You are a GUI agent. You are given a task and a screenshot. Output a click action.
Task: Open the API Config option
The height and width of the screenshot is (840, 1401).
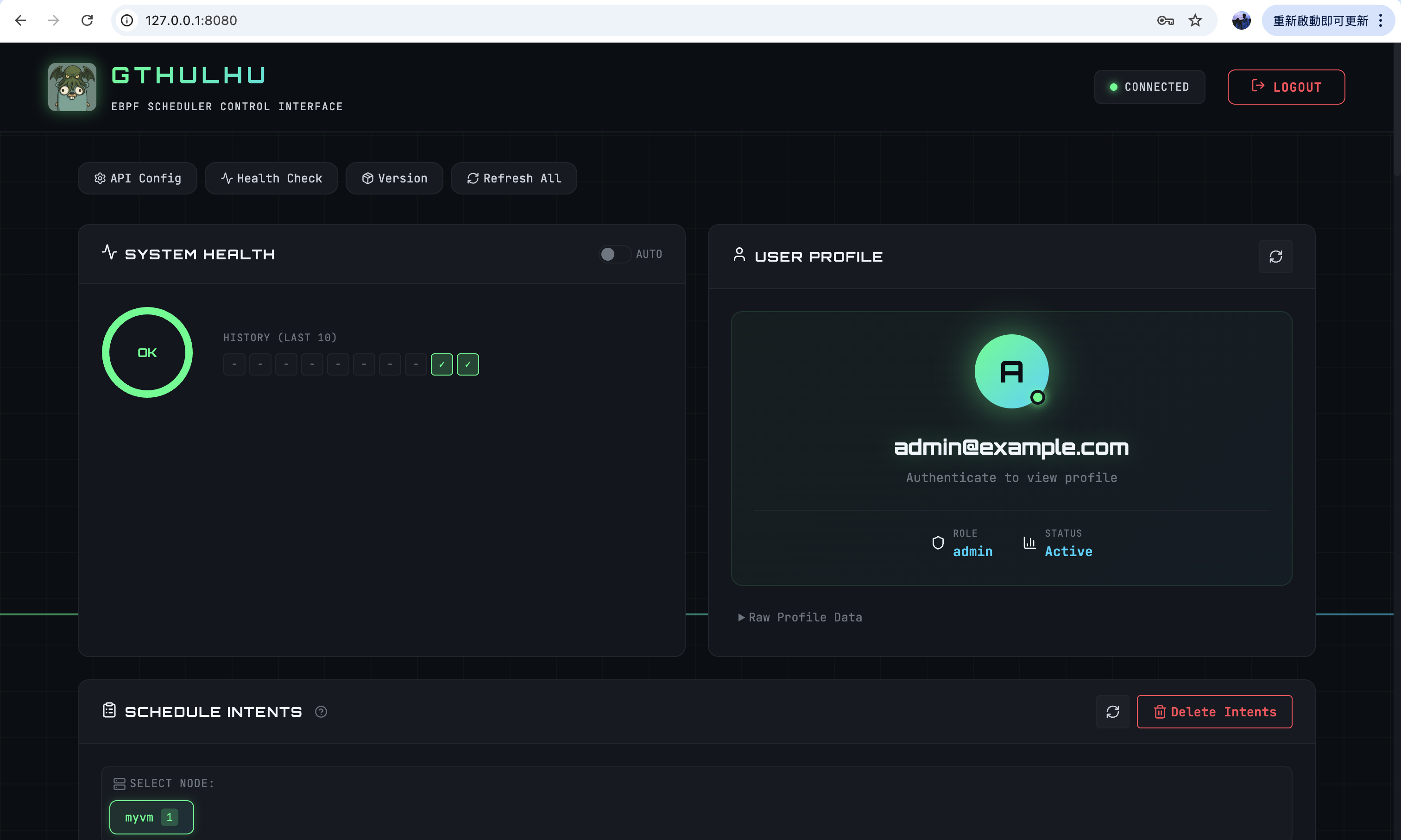click(138, 178)
